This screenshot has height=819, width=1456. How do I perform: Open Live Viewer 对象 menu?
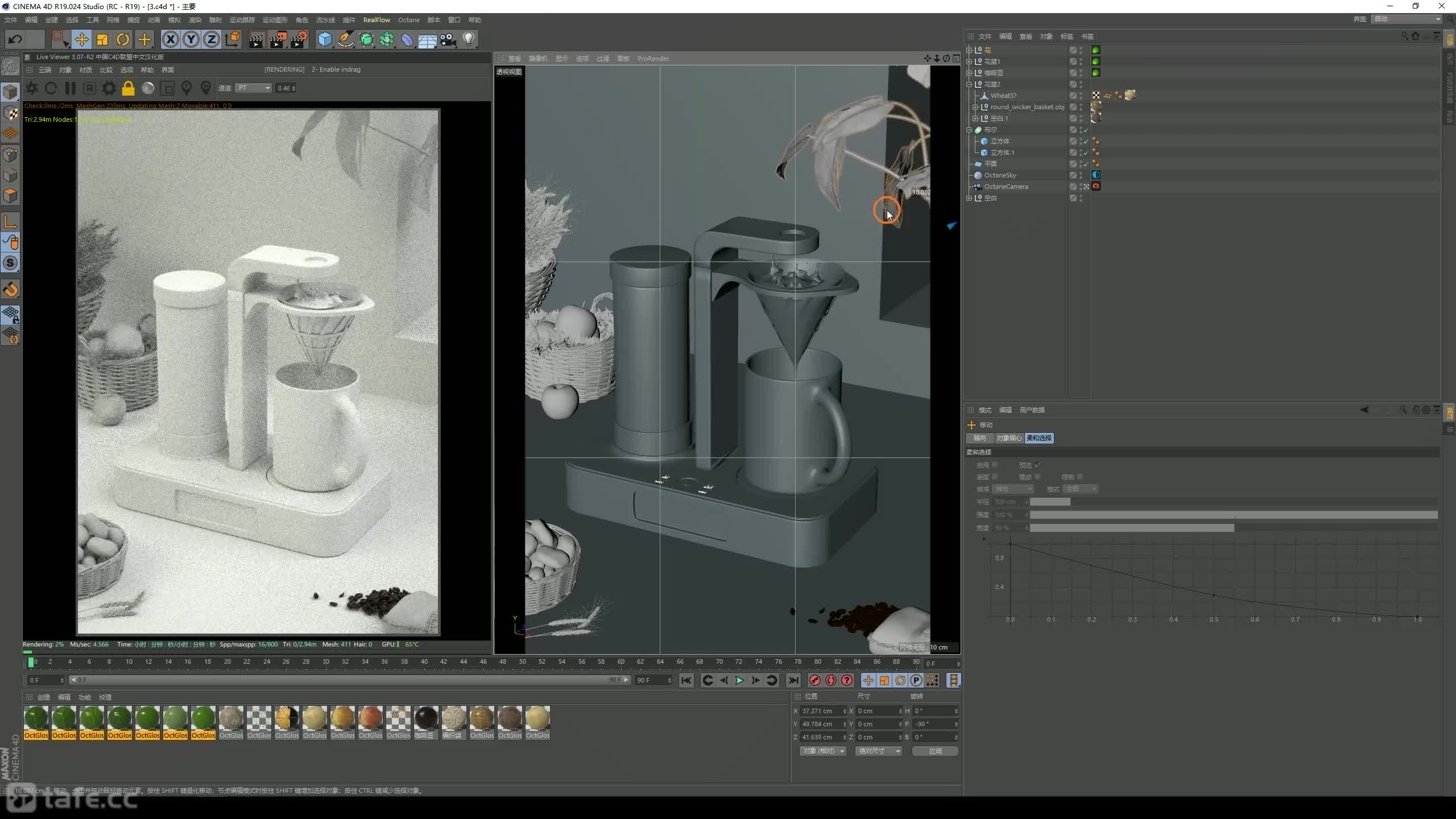point(65,70)
